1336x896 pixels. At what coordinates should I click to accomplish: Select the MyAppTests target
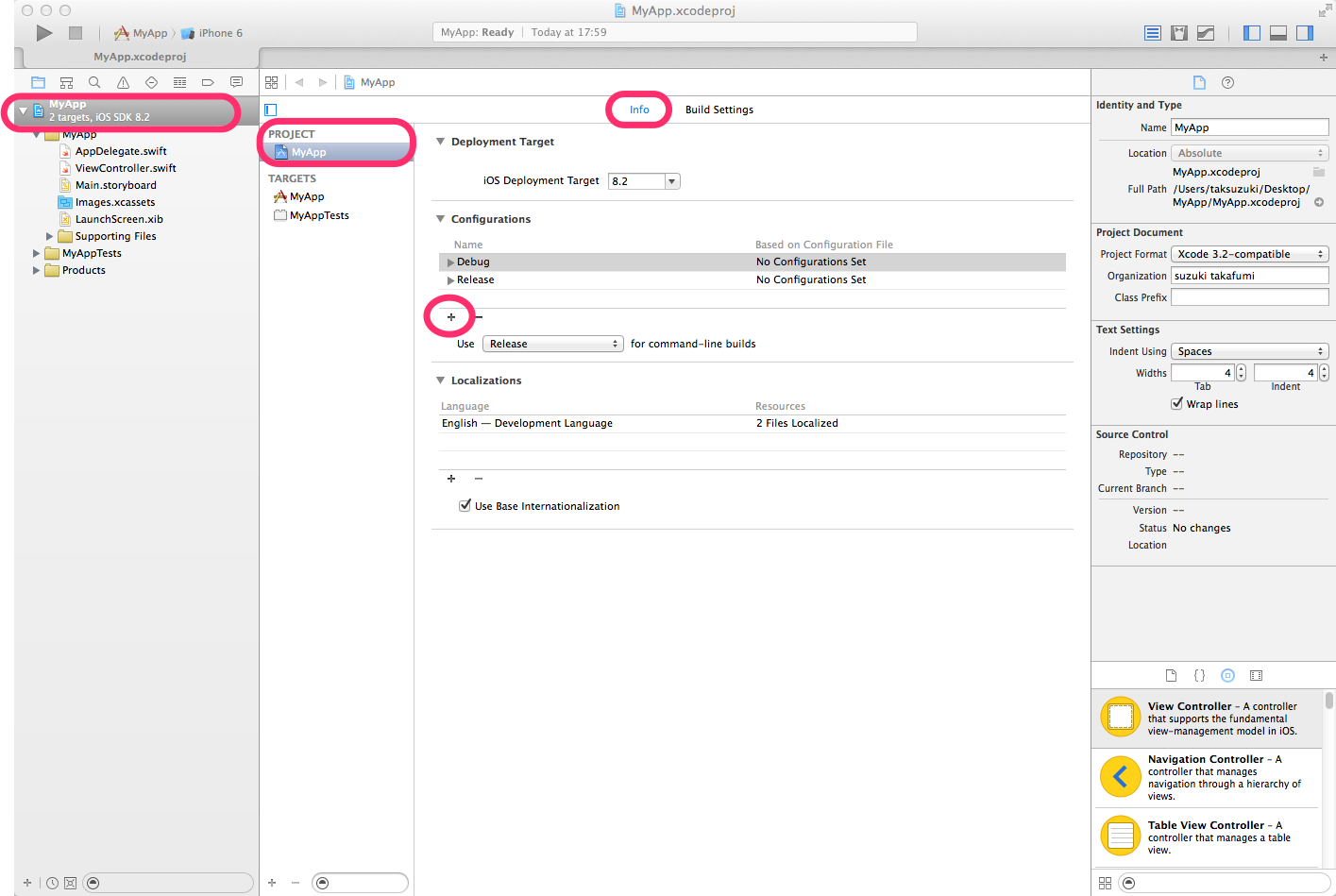(x=319, y=215)
